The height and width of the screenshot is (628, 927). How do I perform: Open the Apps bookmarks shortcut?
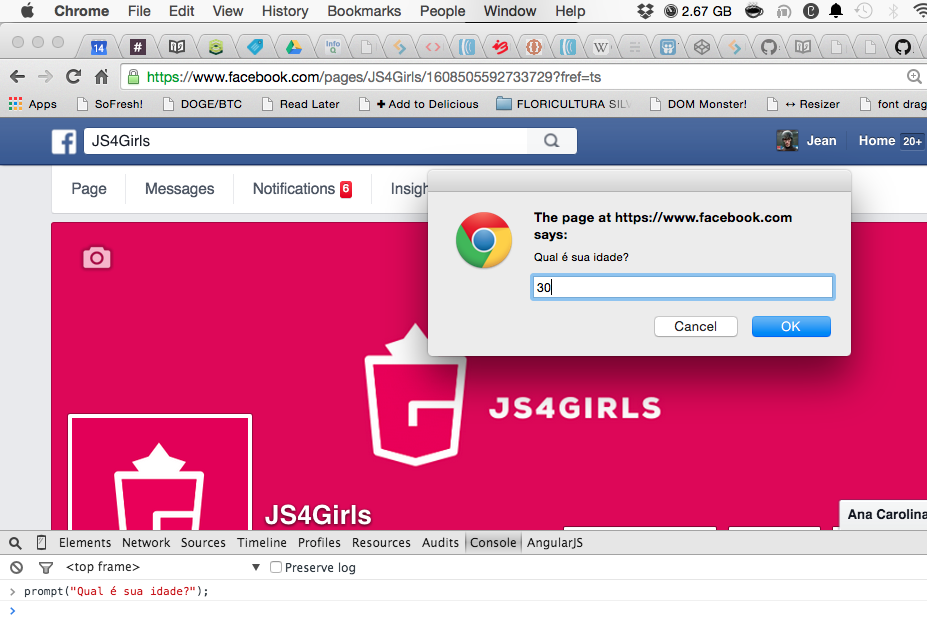(33, 104)
